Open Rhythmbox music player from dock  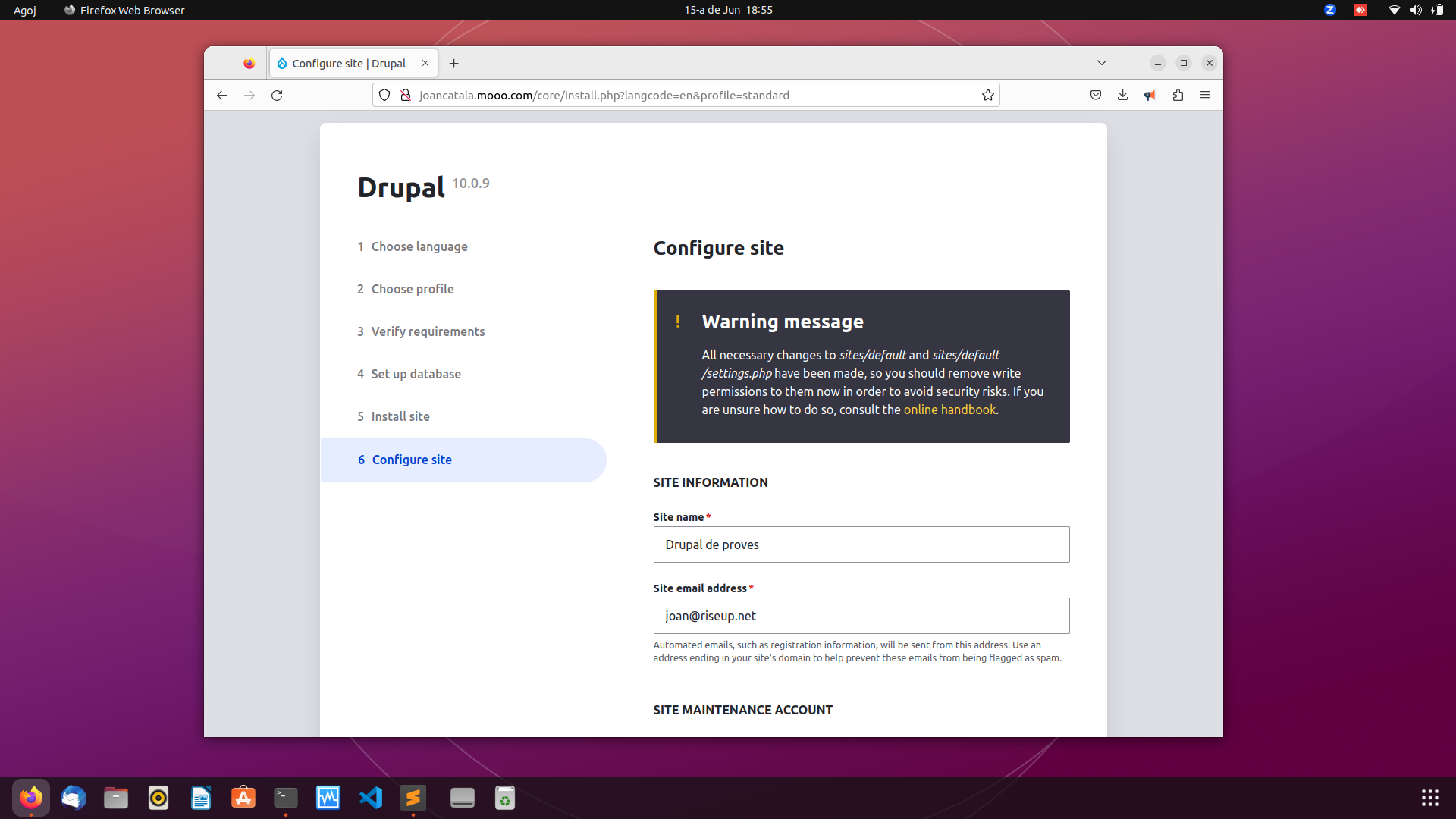point(158,798)
